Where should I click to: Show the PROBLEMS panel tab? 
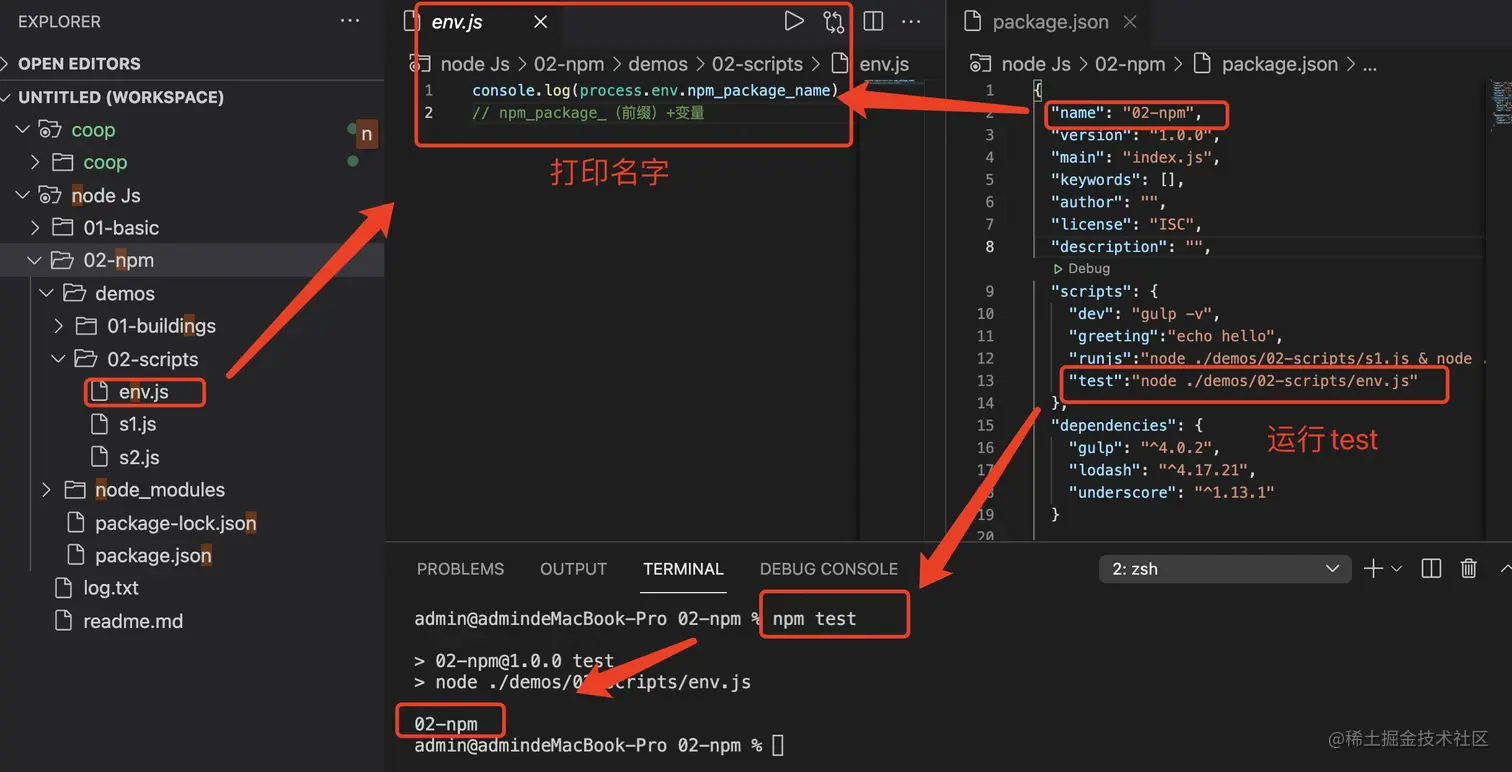pos(460,569)
